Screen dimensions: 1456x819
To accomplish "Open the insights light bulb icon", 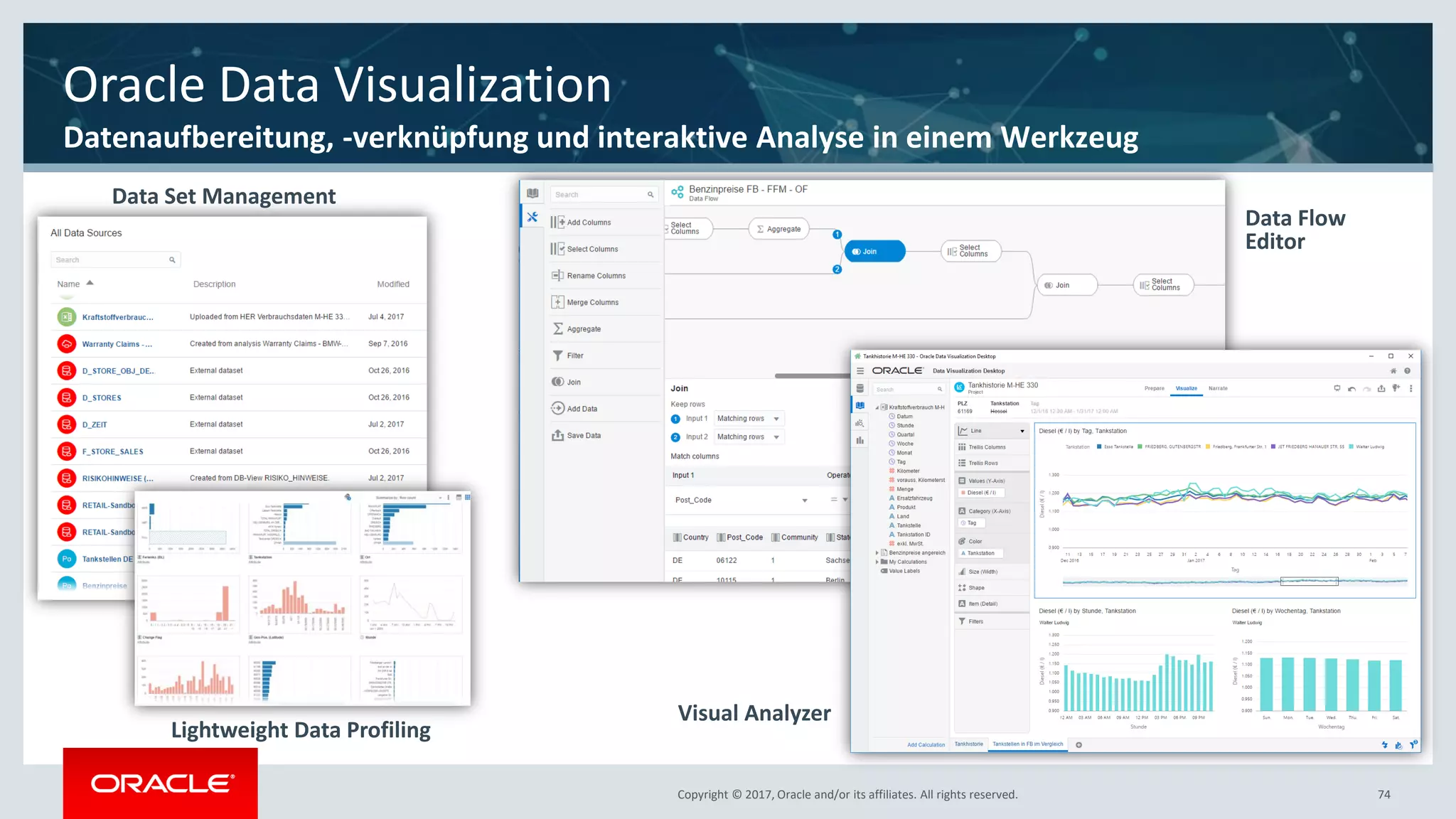I will point(1396,388).
